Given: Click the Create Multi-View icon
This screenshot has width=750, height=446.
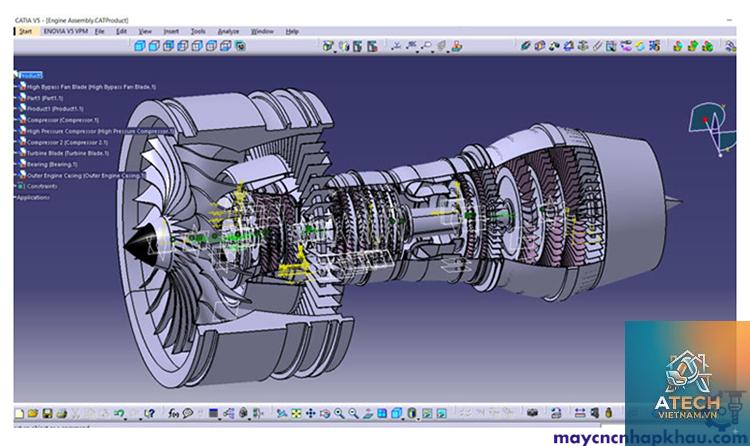Looking at the screenshot, I should click(382, 413).
